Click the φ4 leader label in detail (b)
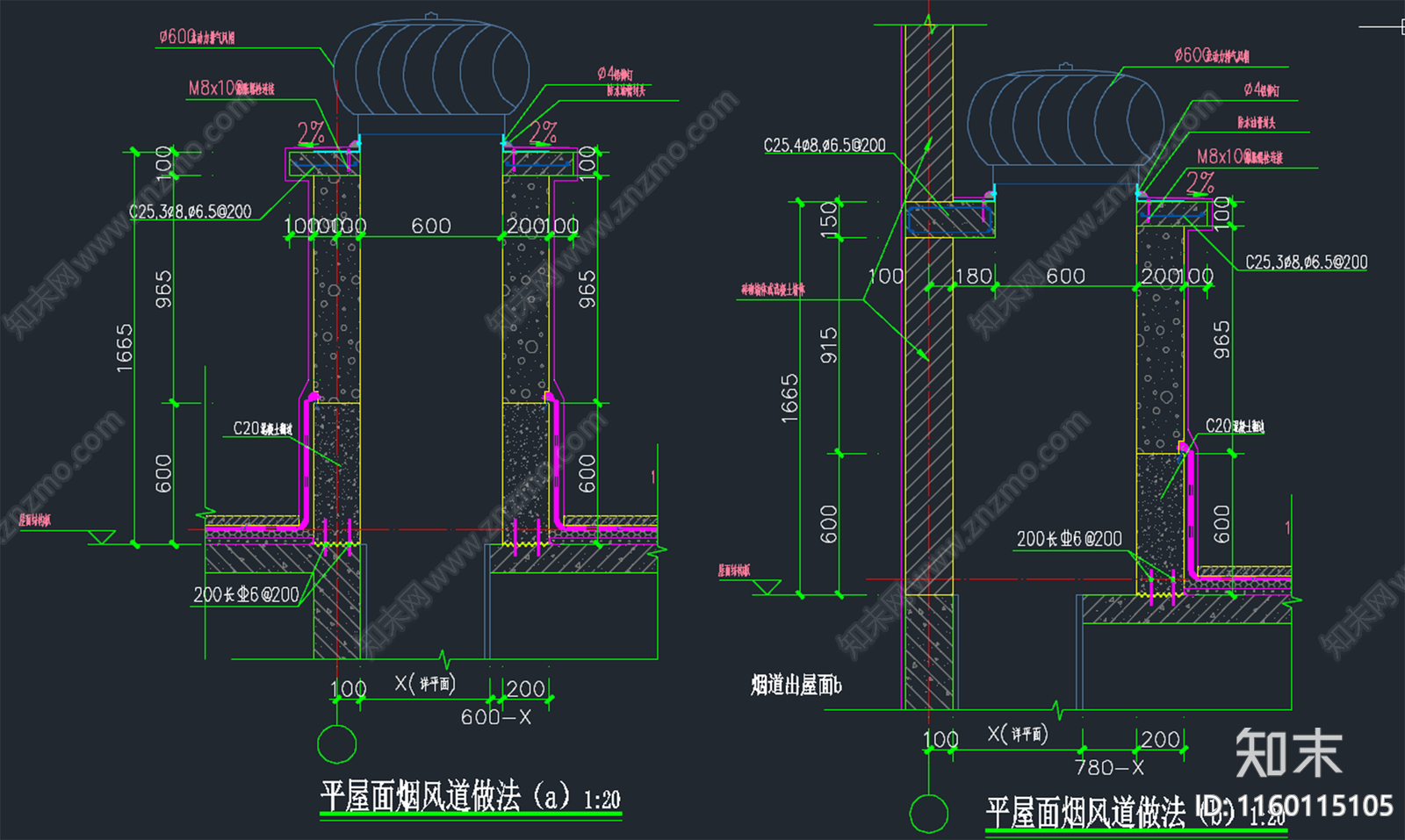The height and width of the screenshot is (840, 1405). 1261,90
